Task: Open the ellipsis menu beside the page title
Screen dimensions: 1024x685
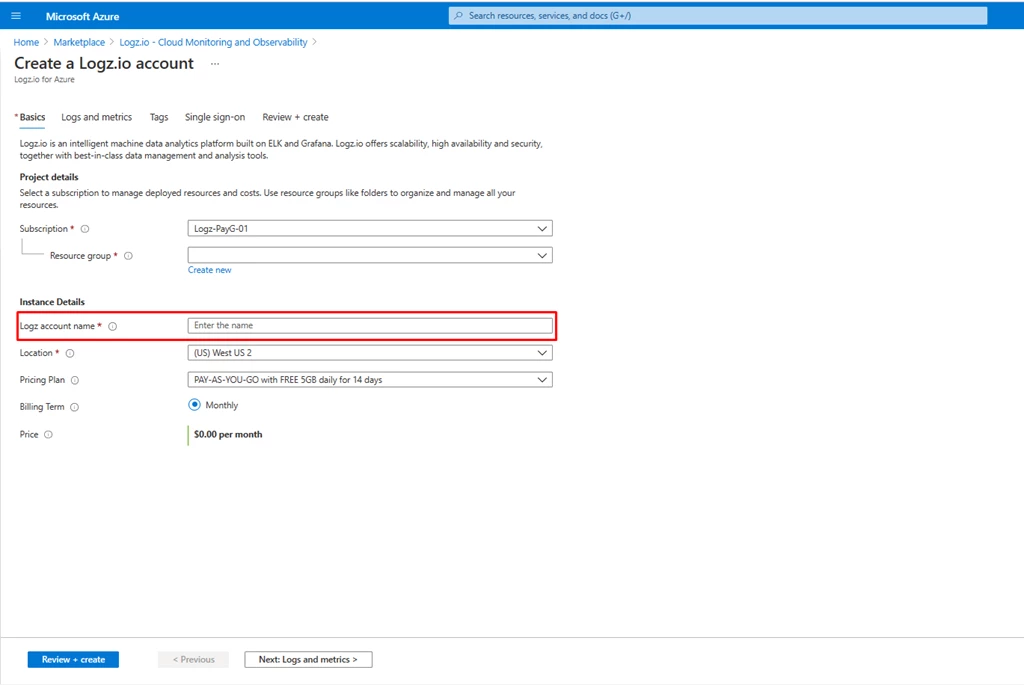Action: (x=215, y=63)
